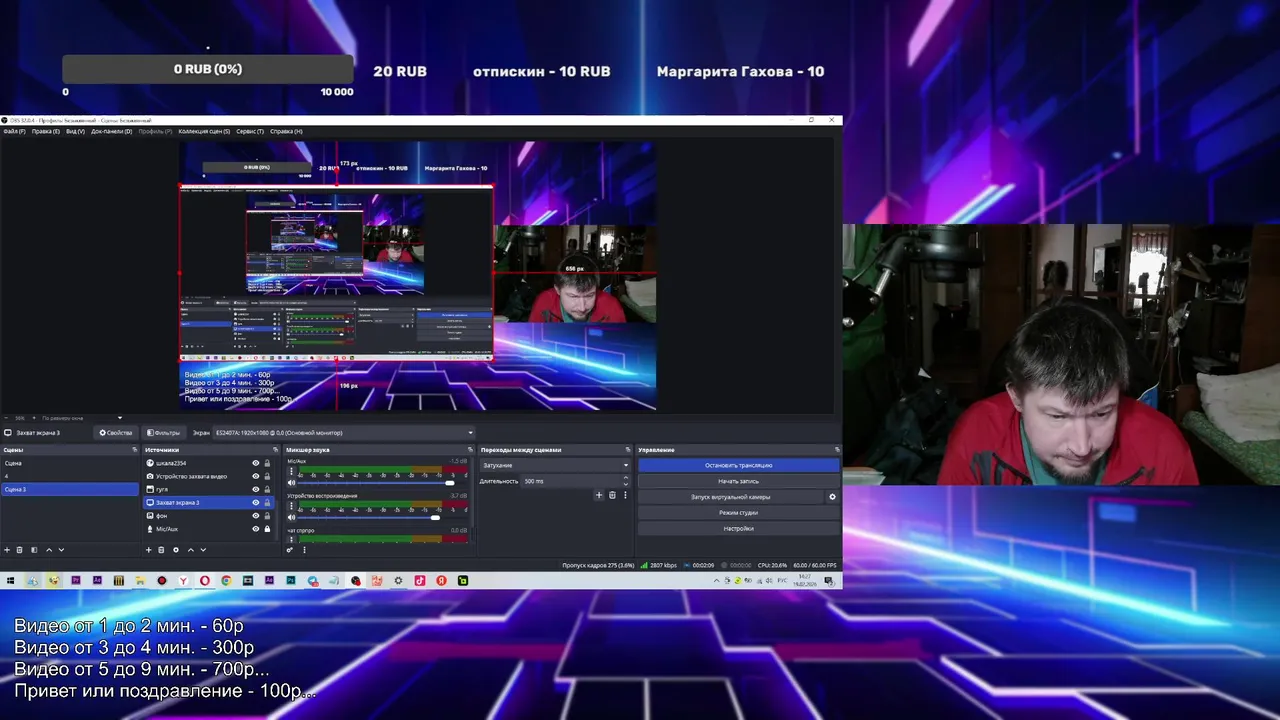Add a scene transition with plus icon
This screenshot has width=1280, height=720.
point(599,495)
